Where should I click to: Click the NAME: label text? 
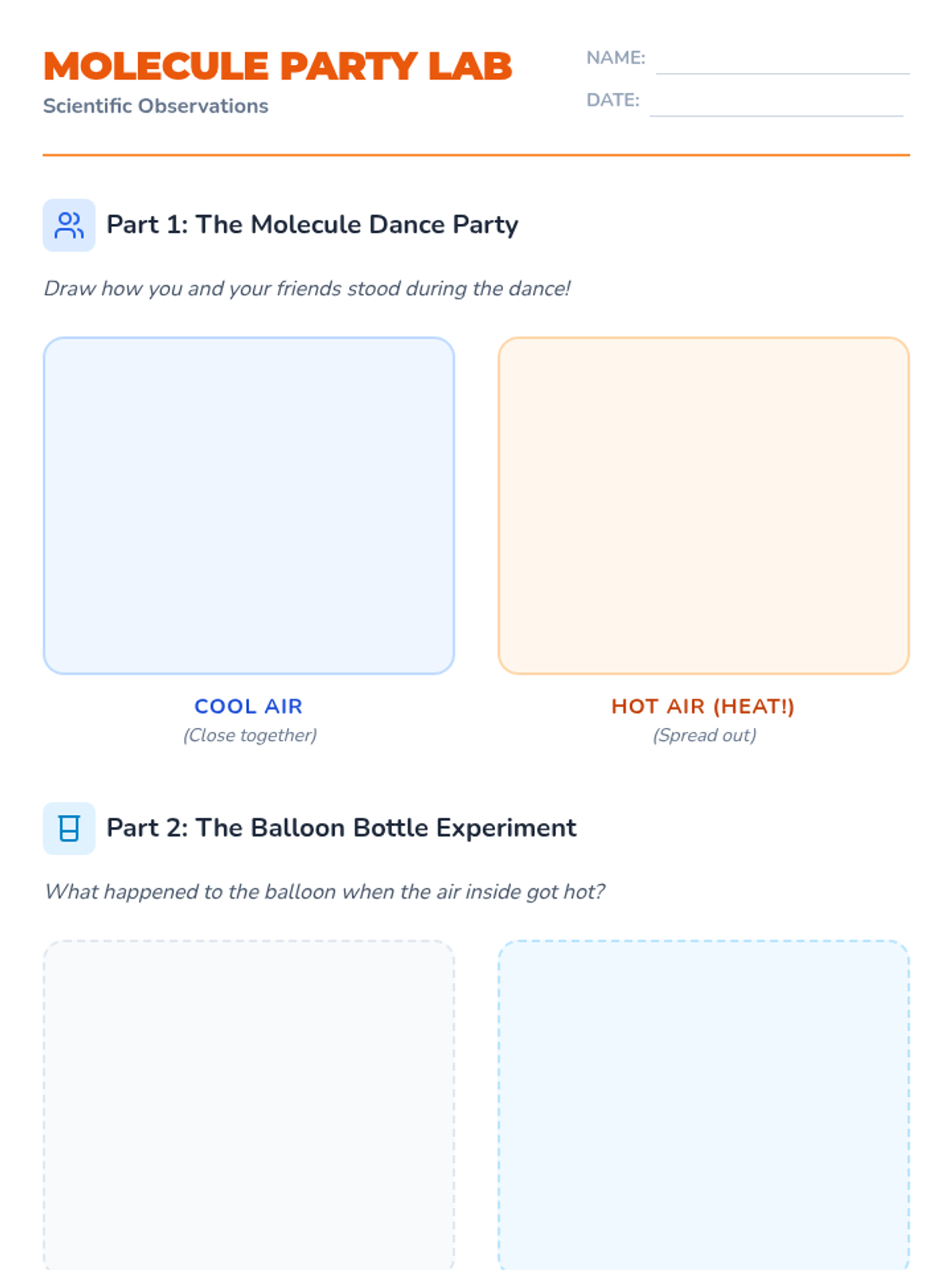click(616, 58)
